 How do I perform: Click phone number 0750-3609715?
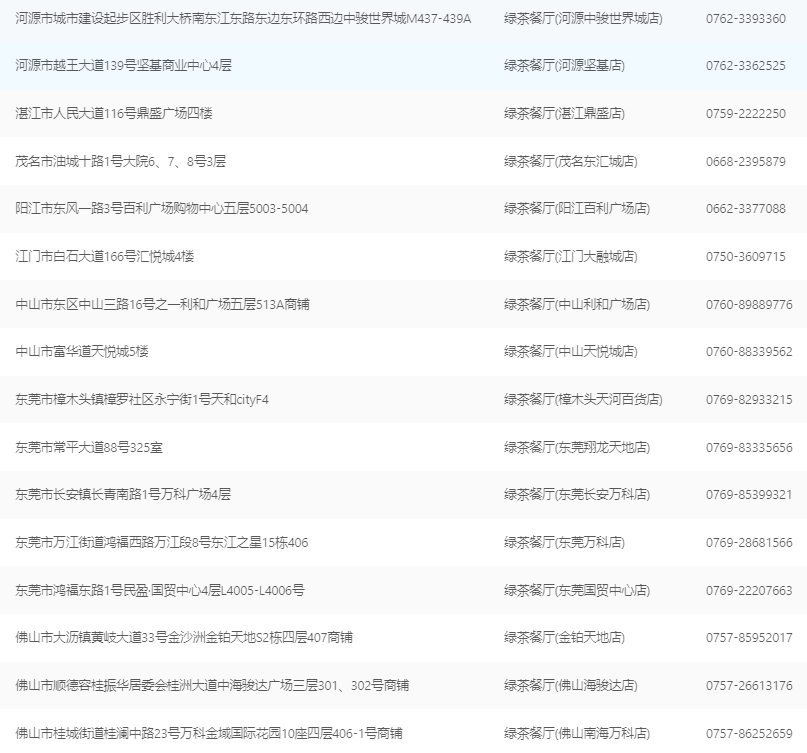(746, 256)
